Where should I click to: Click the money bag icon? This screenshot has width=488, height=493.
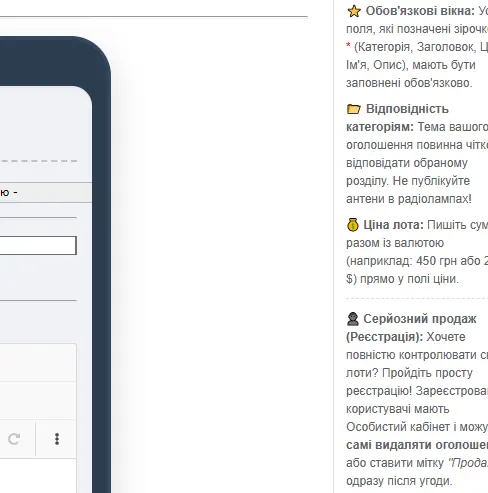point(353,225)
